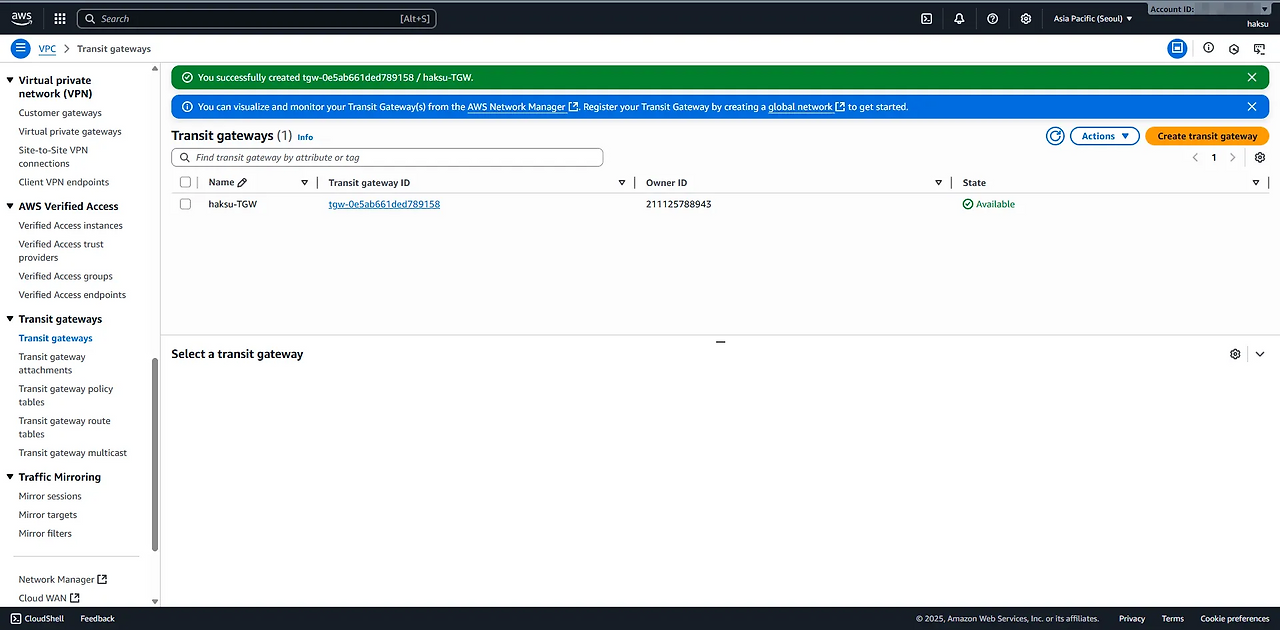The height and width of the screenshot is (630, 1280).
Task: Check the select-all header checkbox
Action: (185, 183)
